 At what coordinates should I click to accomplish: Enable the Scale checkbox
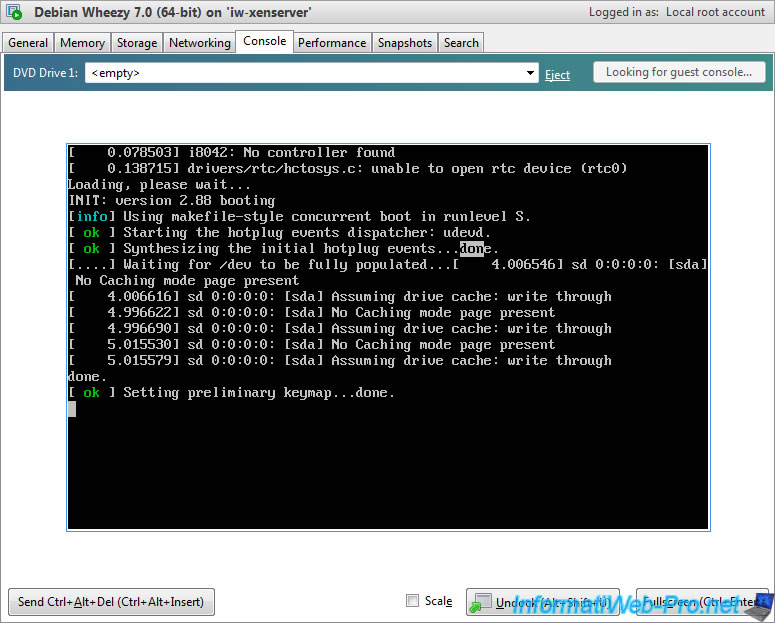(x=413, y=601)
